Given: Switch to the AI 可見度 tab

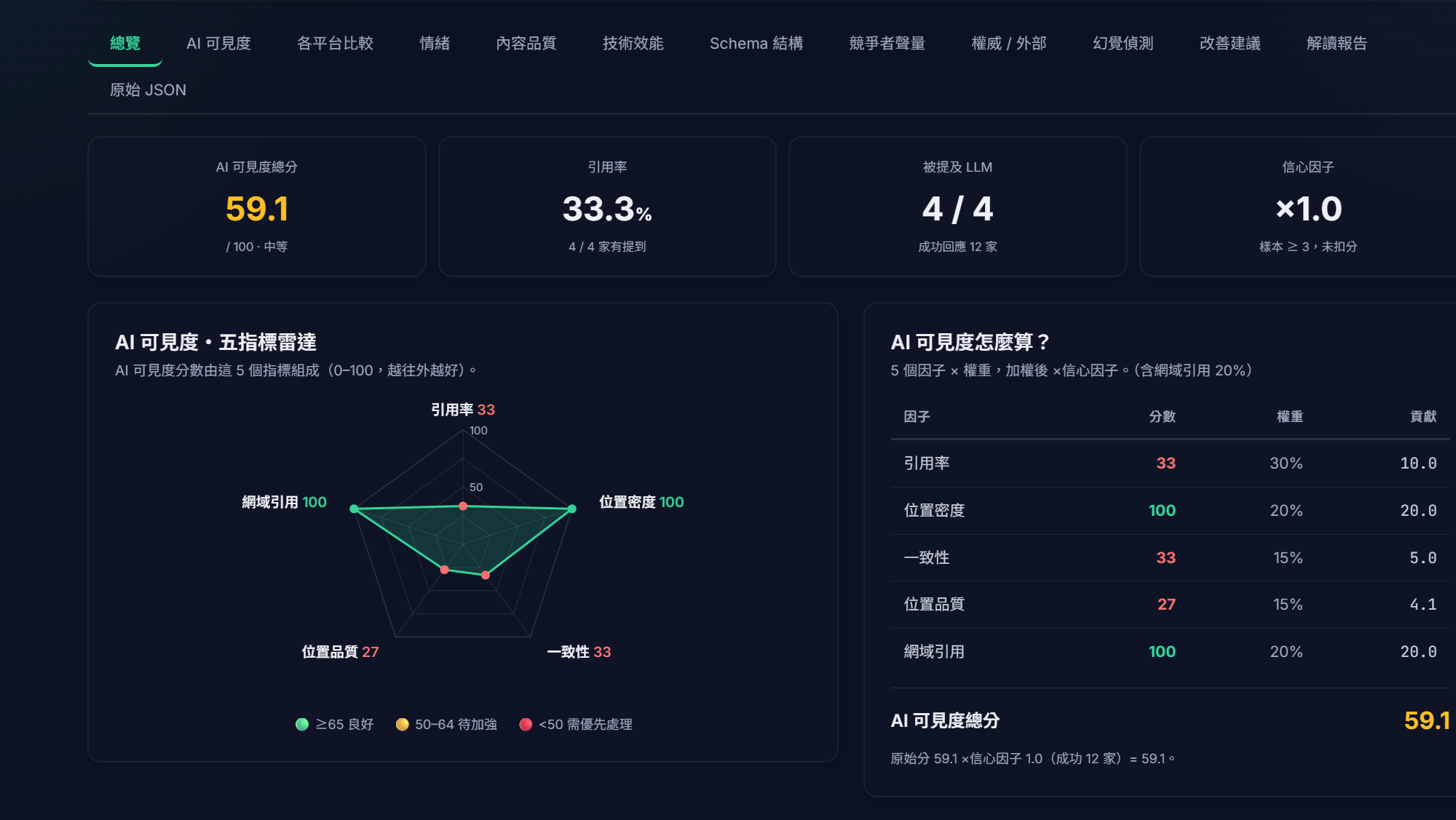Looking at the screenshot, I should tap(218, 44).
